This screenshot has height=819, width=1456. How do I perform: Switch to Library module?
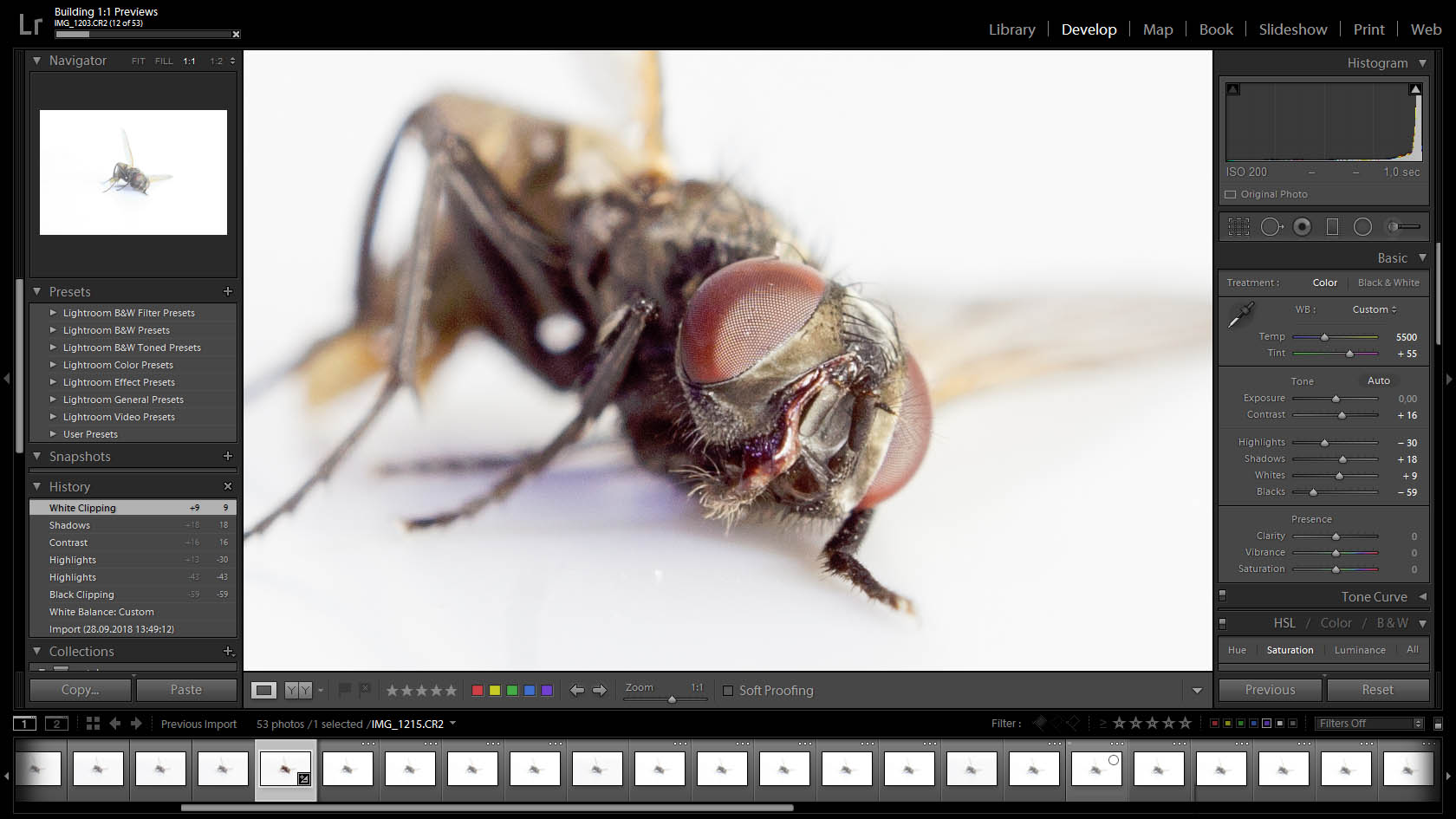1012,29
